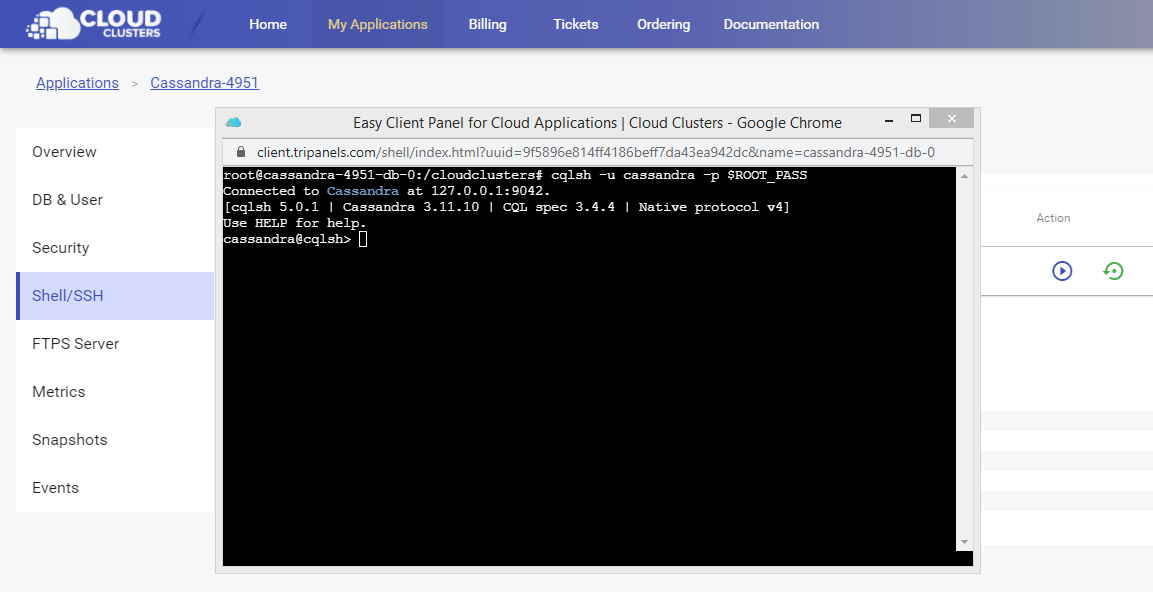Open Metrics in the sidebar
1153x592 pixels.
[115, 392]
